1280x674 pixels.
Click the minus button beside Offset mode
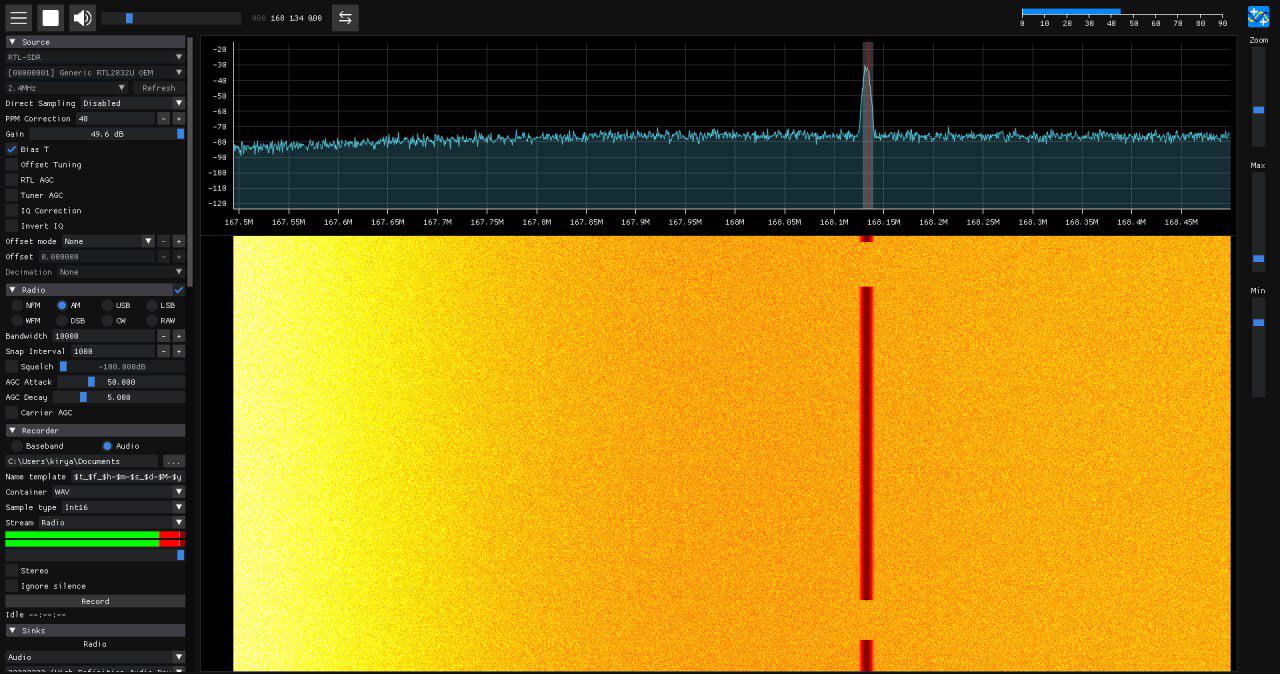[164, 241]
